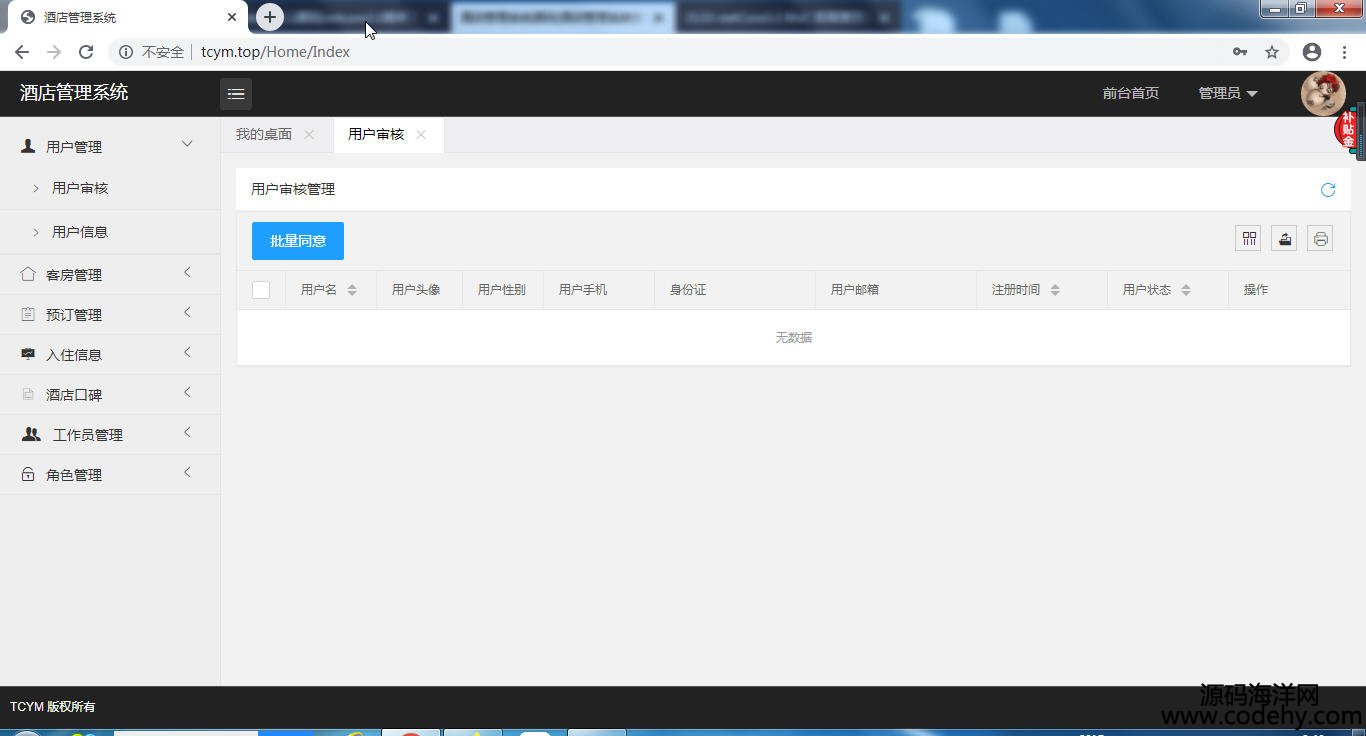1366x736 pixels.
Task: Sort by the 用户状态 column arrows
Action: 1186,290
